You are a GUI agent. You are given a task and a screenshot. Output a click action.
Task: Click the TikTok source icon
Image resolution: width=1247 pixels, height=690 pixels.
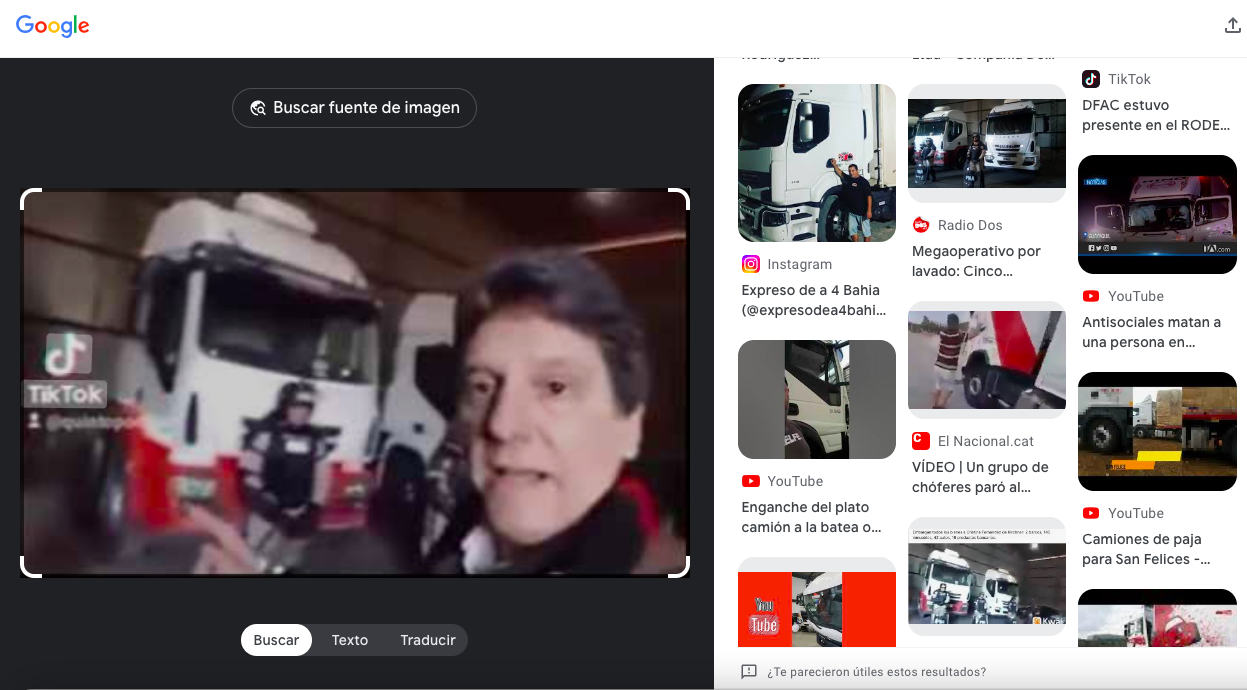(x=1091, y=79)
